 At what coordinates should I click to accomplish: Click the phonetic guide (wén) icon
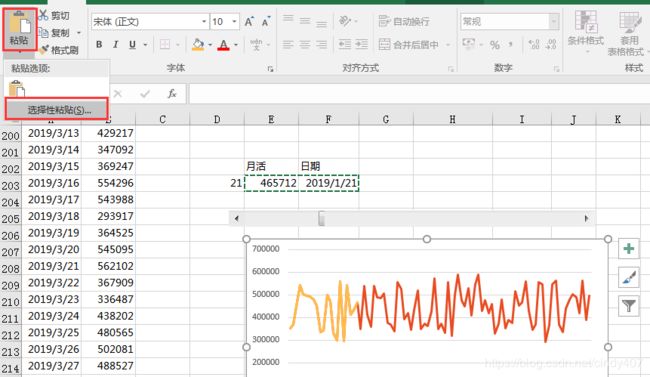(x=256, y=44)
